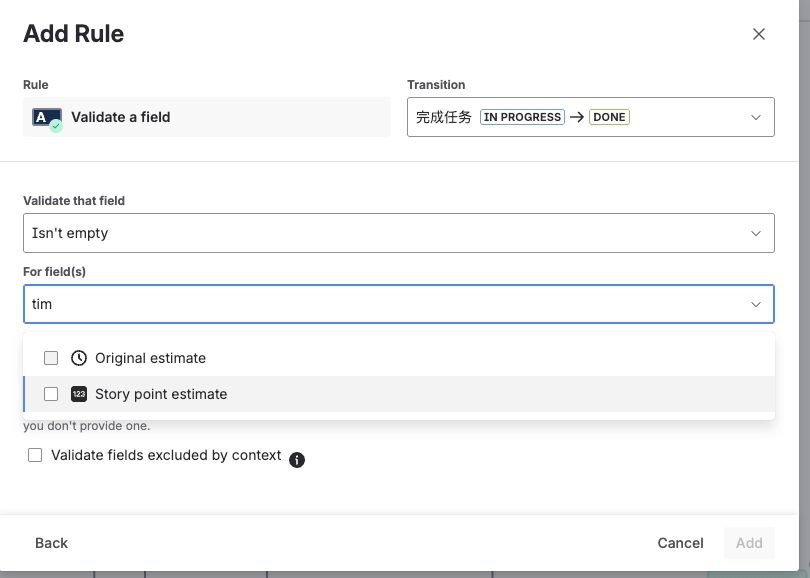Click the field search box containing tim
Screen dimensions: 810x578
click(380, 304)
